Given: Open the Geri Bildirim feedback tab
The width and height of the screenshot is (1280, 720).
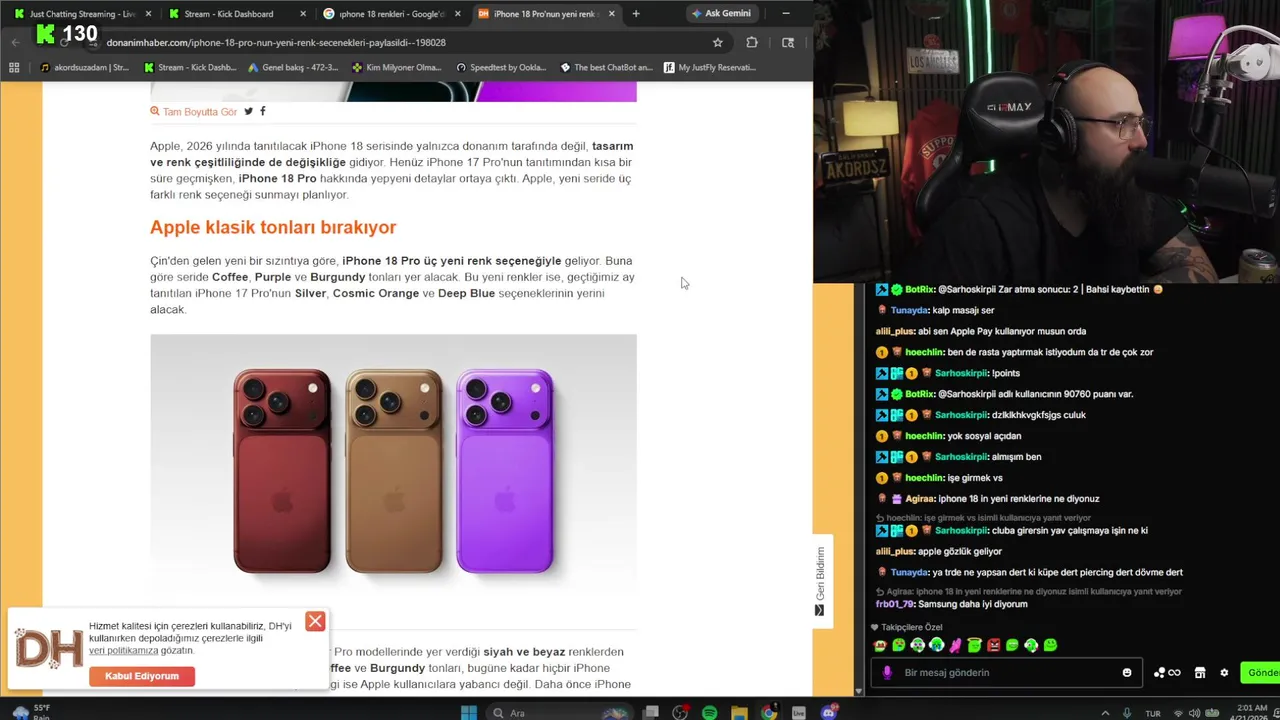Looking at the screenshot, I should tap(820, 581).
